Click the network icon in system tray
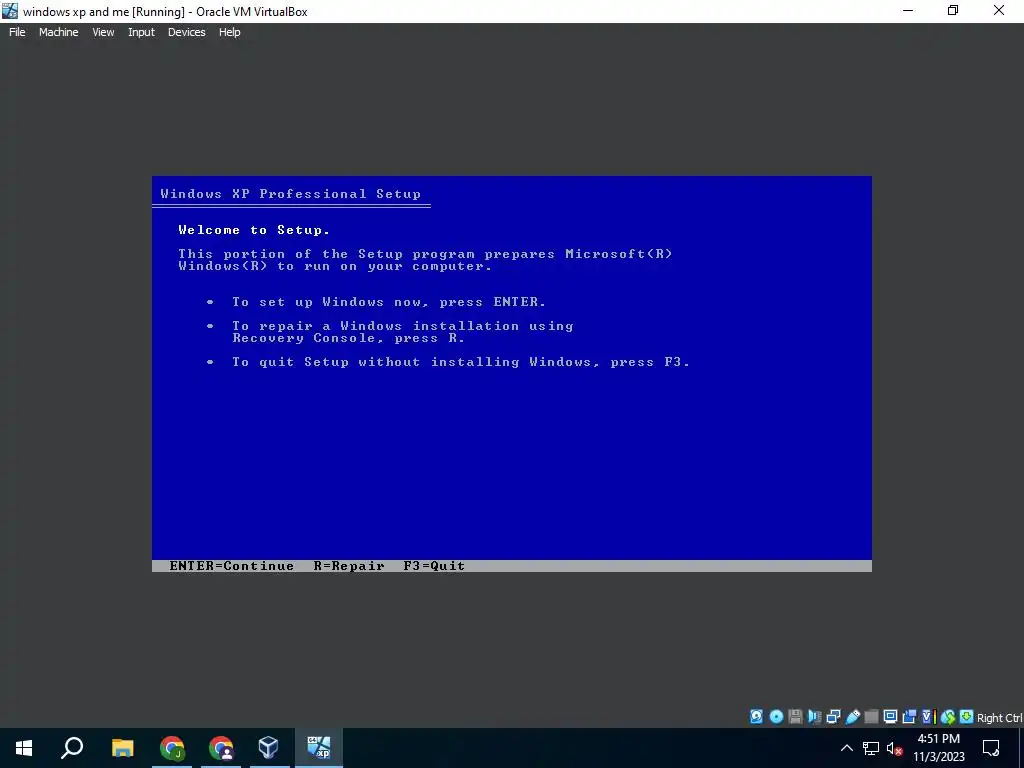Viewport: 1024px width, 768px height. [x=871, y=748]
